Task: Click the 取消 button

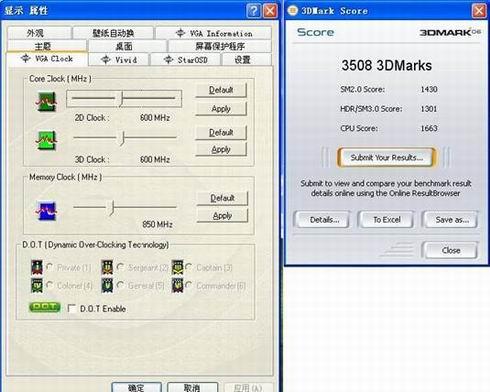Action: pos(192,387)
